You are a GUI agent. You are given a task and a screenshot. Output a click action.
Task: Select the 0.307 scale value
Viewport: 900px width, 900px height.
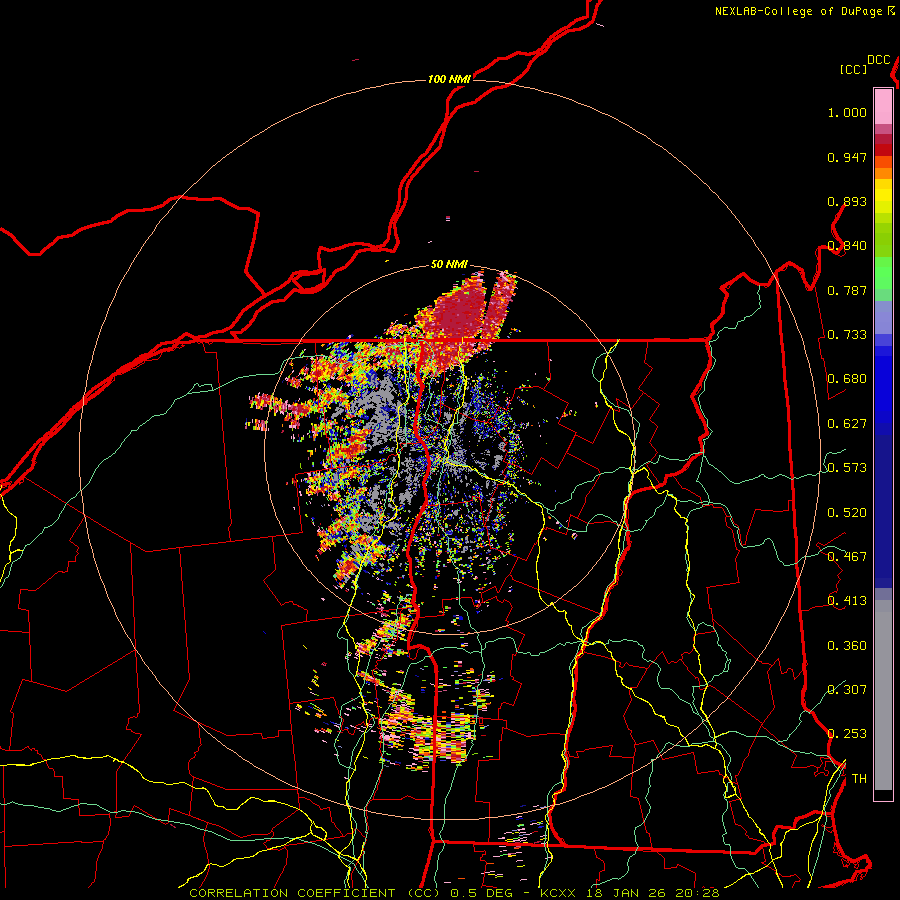847,690
